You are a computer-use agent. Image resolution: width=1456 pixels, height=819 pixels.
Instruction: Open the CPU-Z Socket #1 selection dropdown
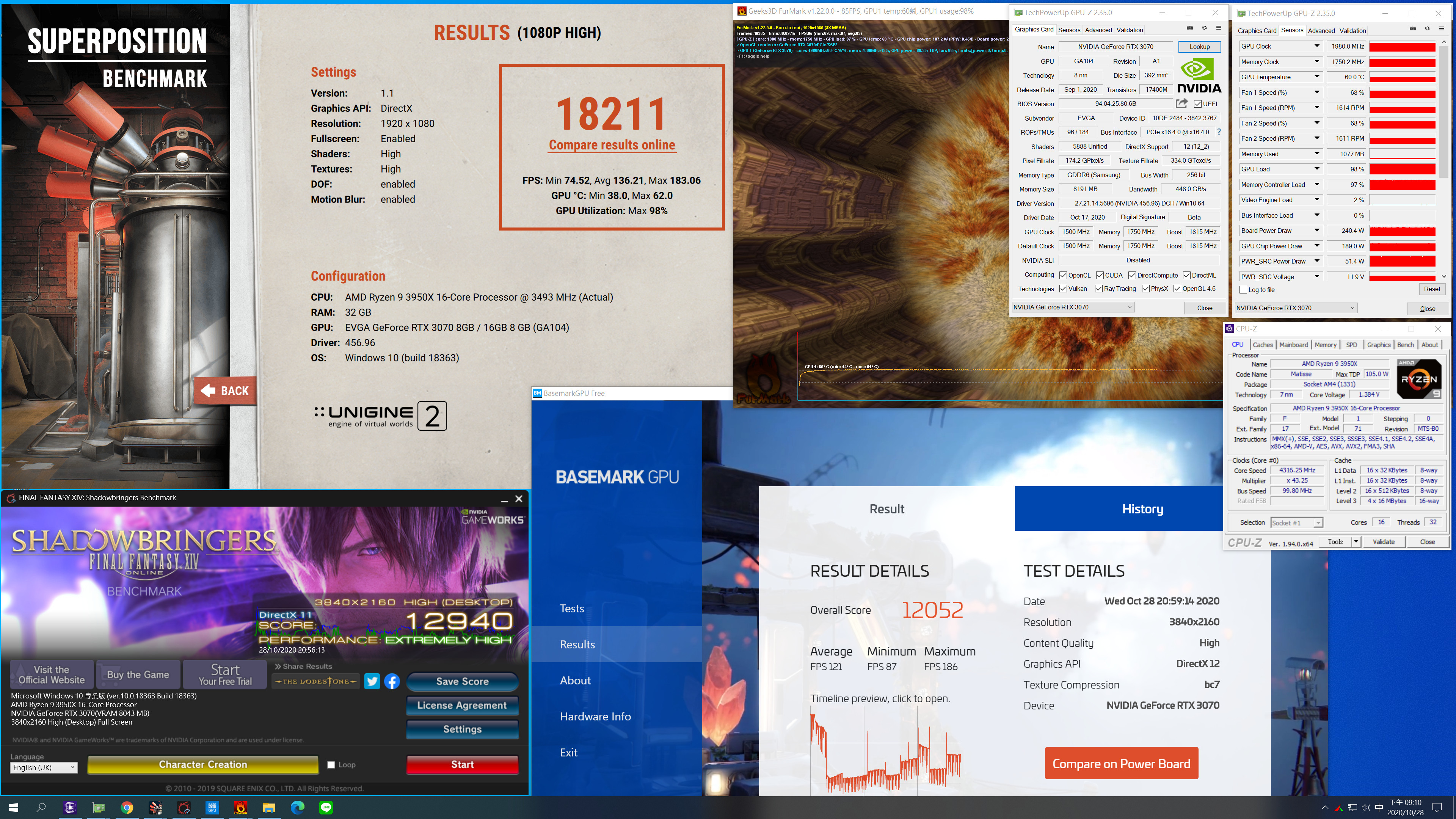(x=1297, y=523)
